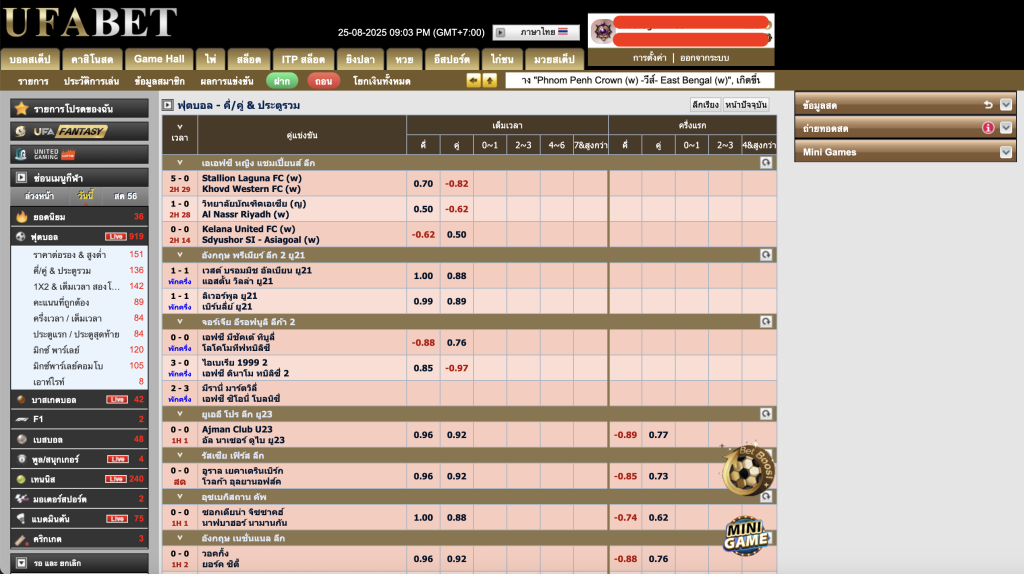
Task: Click the badminton shuttlecock icon
Action: (22, 518)
